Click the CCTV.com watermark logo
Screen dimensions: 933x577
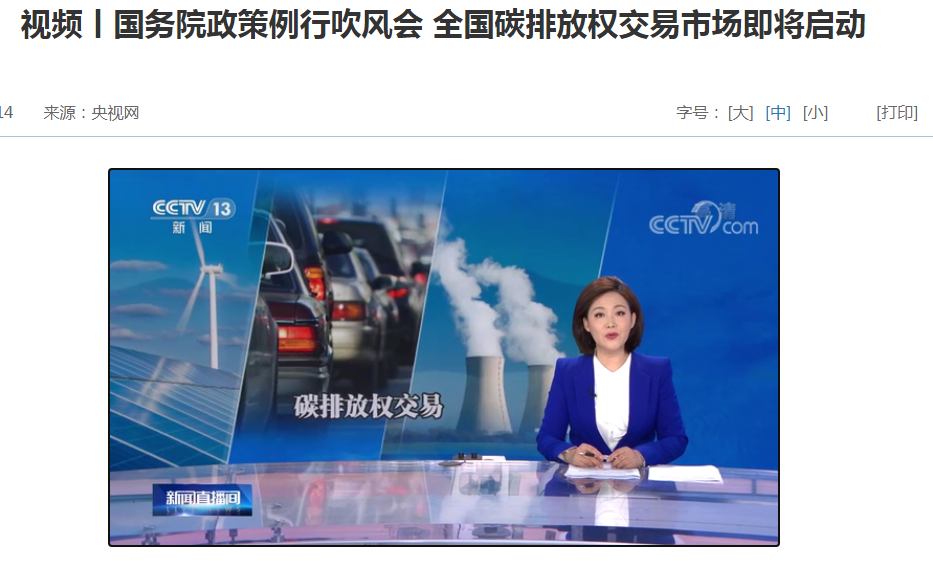click(703, 219)
